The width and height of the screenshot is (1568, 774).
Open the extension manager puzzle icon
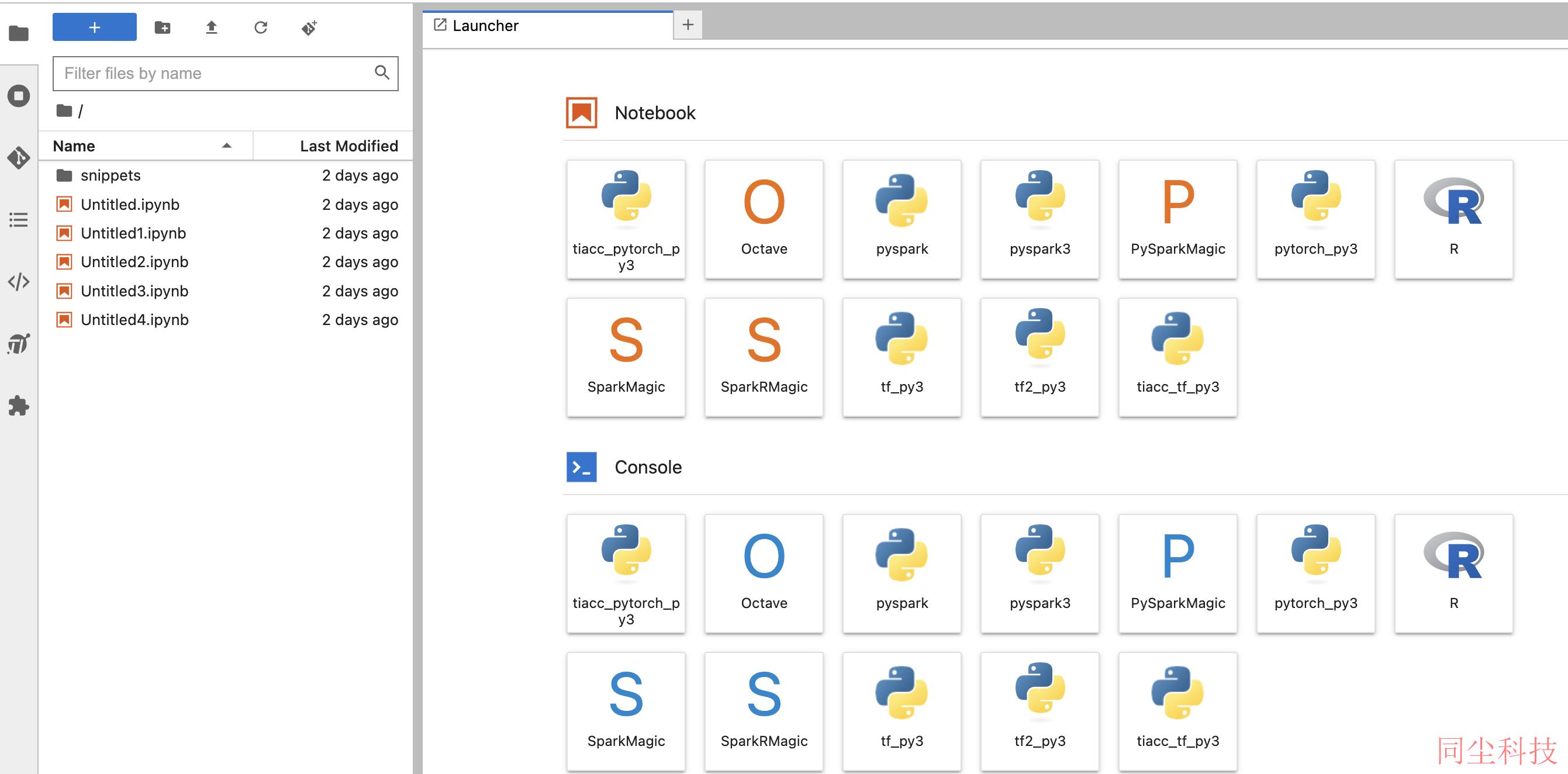click(19, 406)
